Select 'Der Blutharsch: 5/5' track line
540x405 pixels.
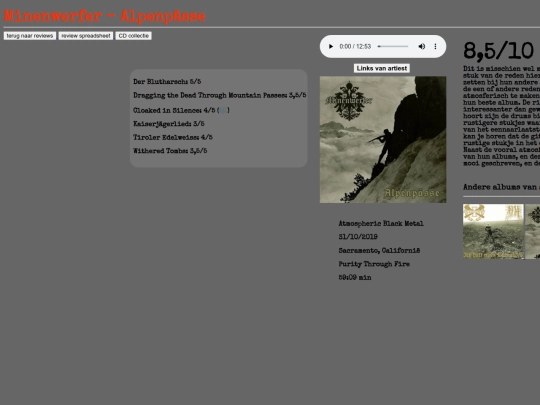tap(167, 82)
